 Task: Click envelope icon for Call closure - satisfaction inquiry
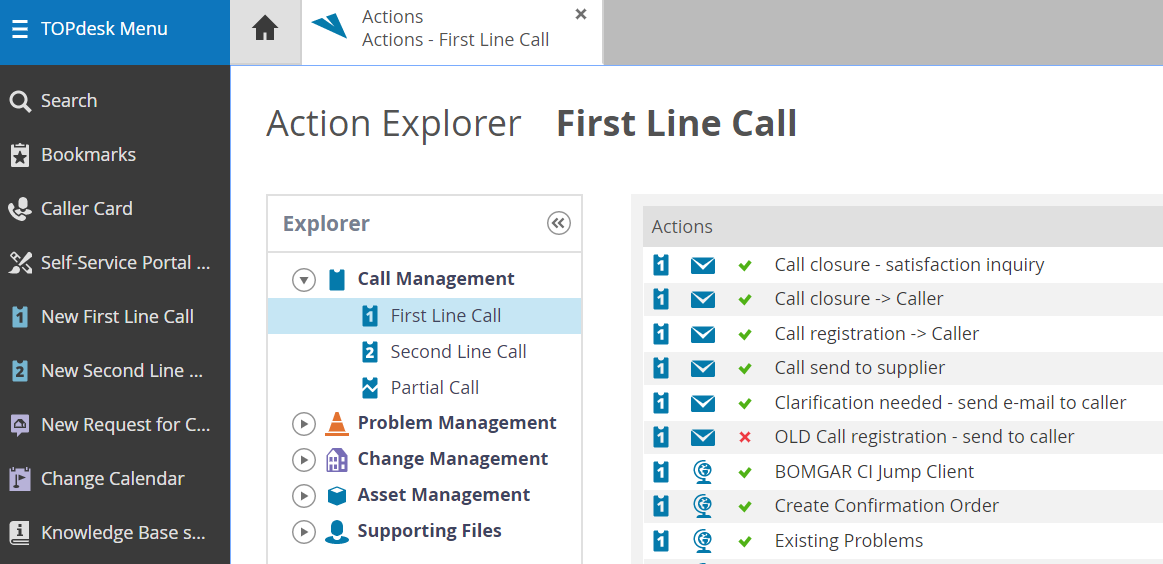[702, 265]
